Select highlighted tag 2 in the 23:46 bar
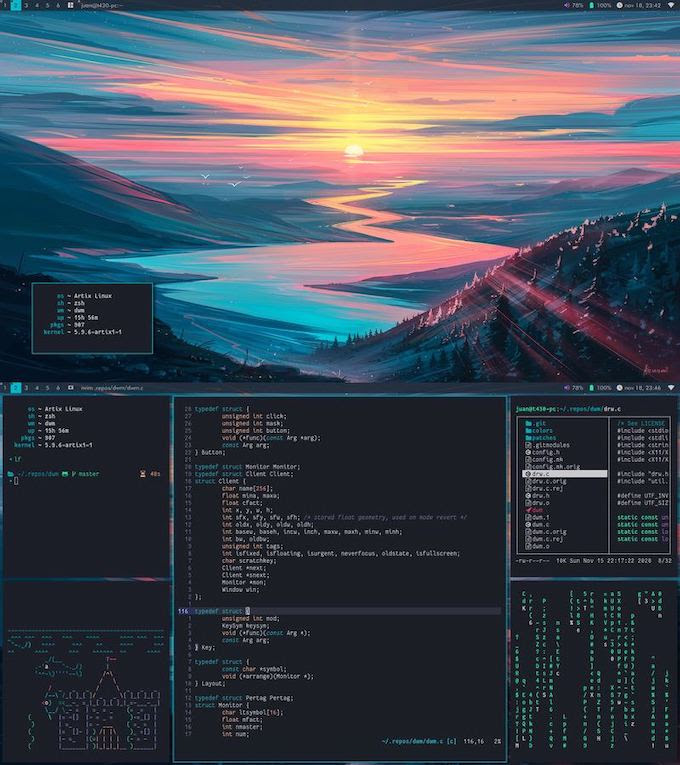The height and width of the screenshot is (765, 680). 16,388
